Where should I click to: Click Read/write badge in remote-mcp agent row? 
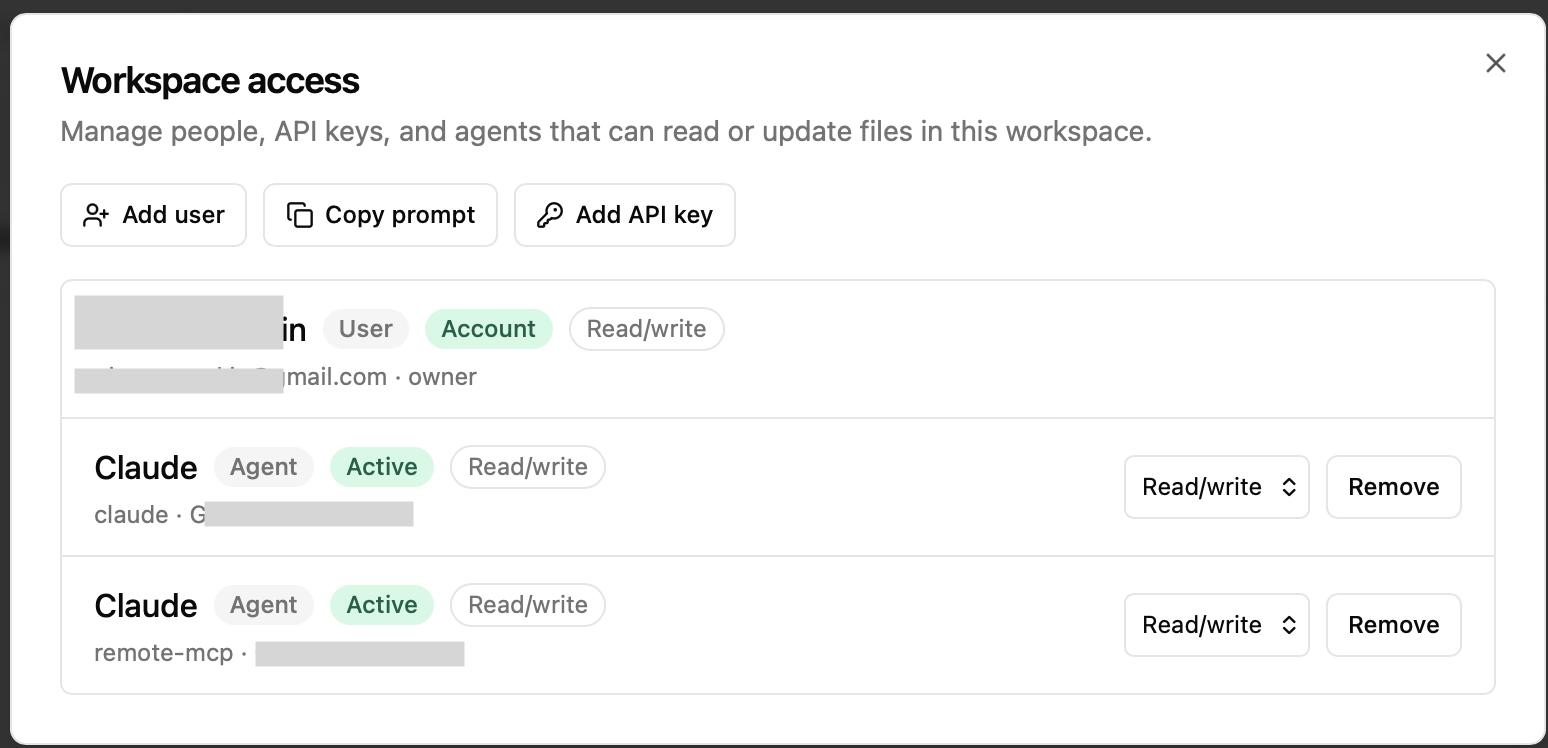coord(527,605)
